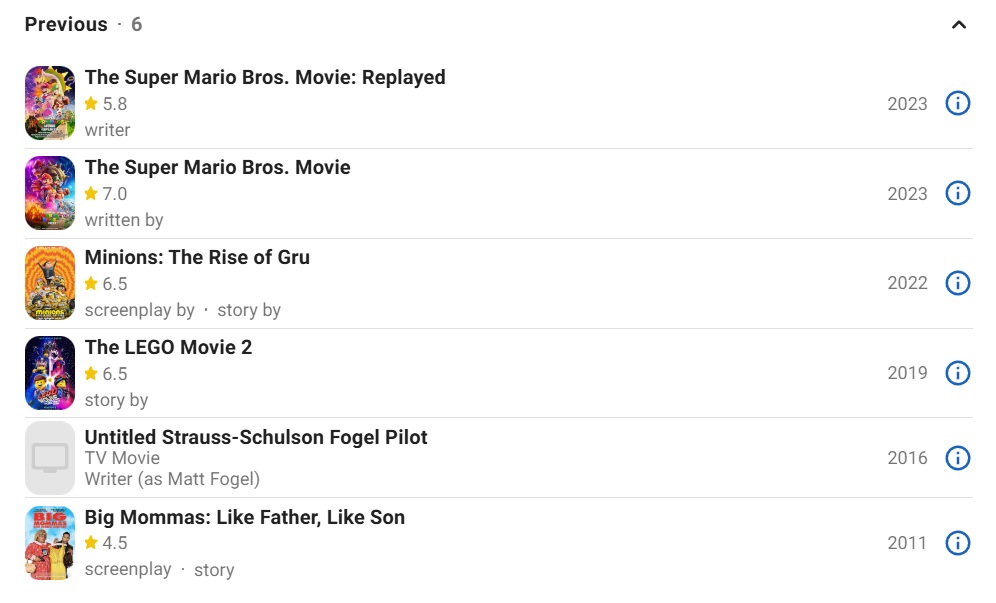Viewport: 996px width, 603px height.
Task: View info for Untitled Strauss-Schulson Fogel Pilot
Action: [957, 458]
